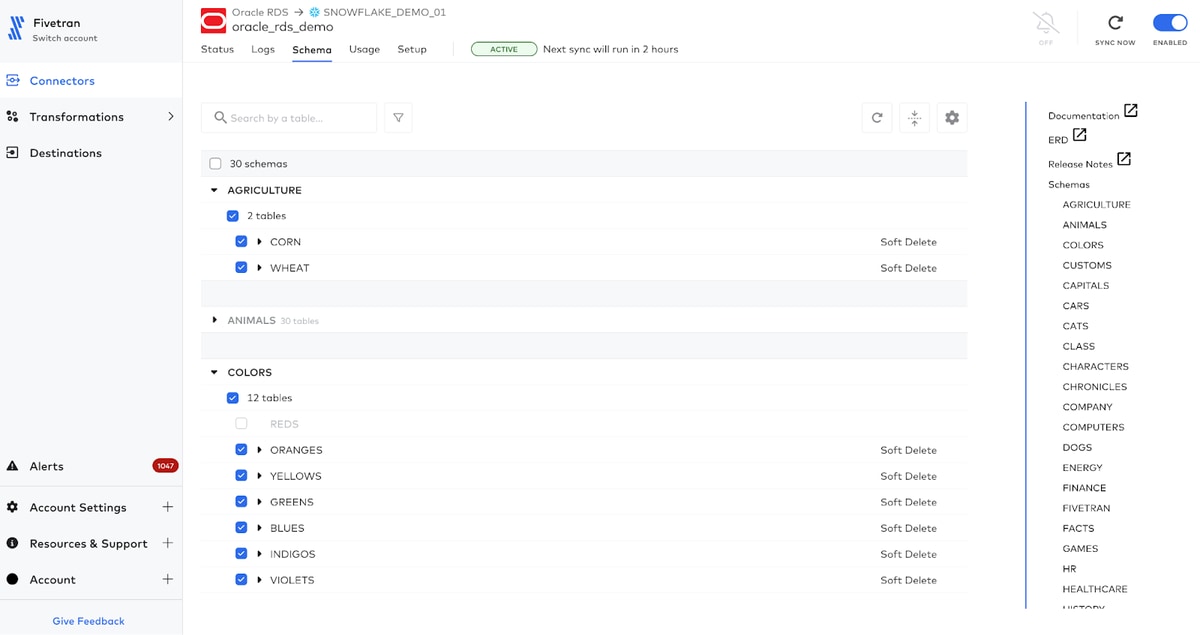Jump to HEALTHCARE in schemas list
The height and width of the screenshot is (635, 1200).
tap(1095, 589)
